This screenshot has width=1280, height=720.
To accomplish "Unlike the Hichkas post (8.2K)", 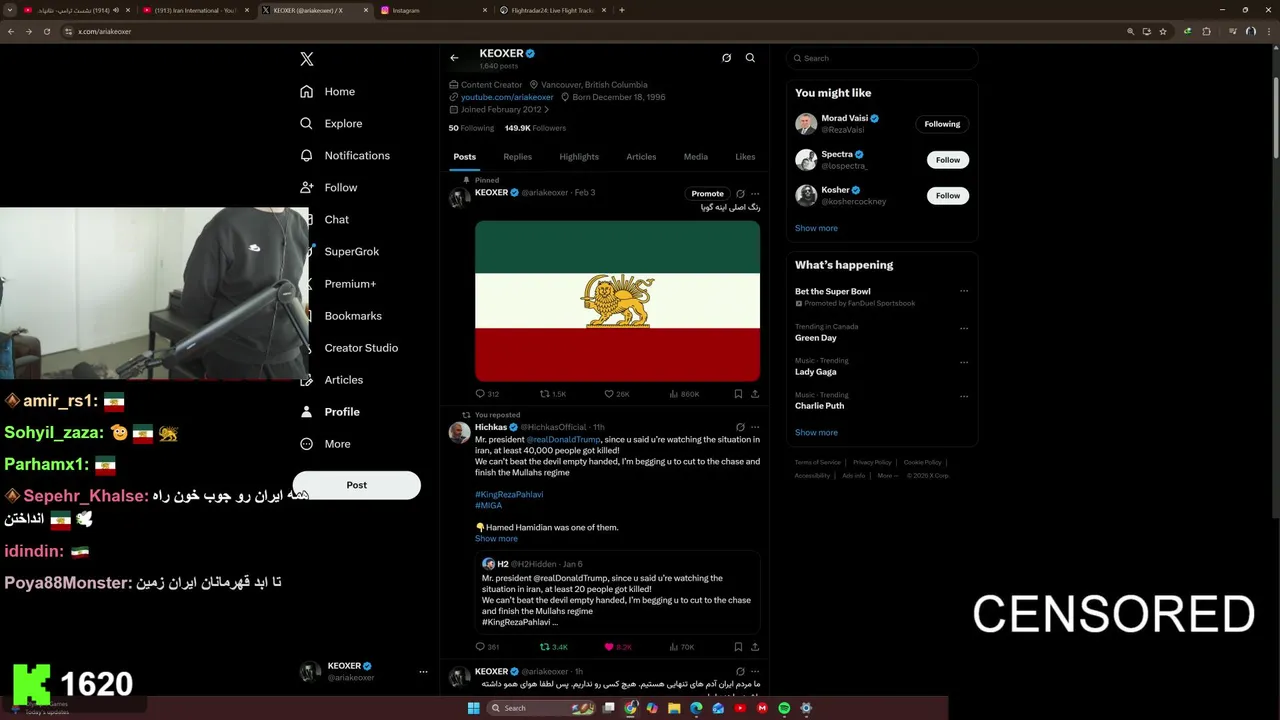I will tap(617, 647).
